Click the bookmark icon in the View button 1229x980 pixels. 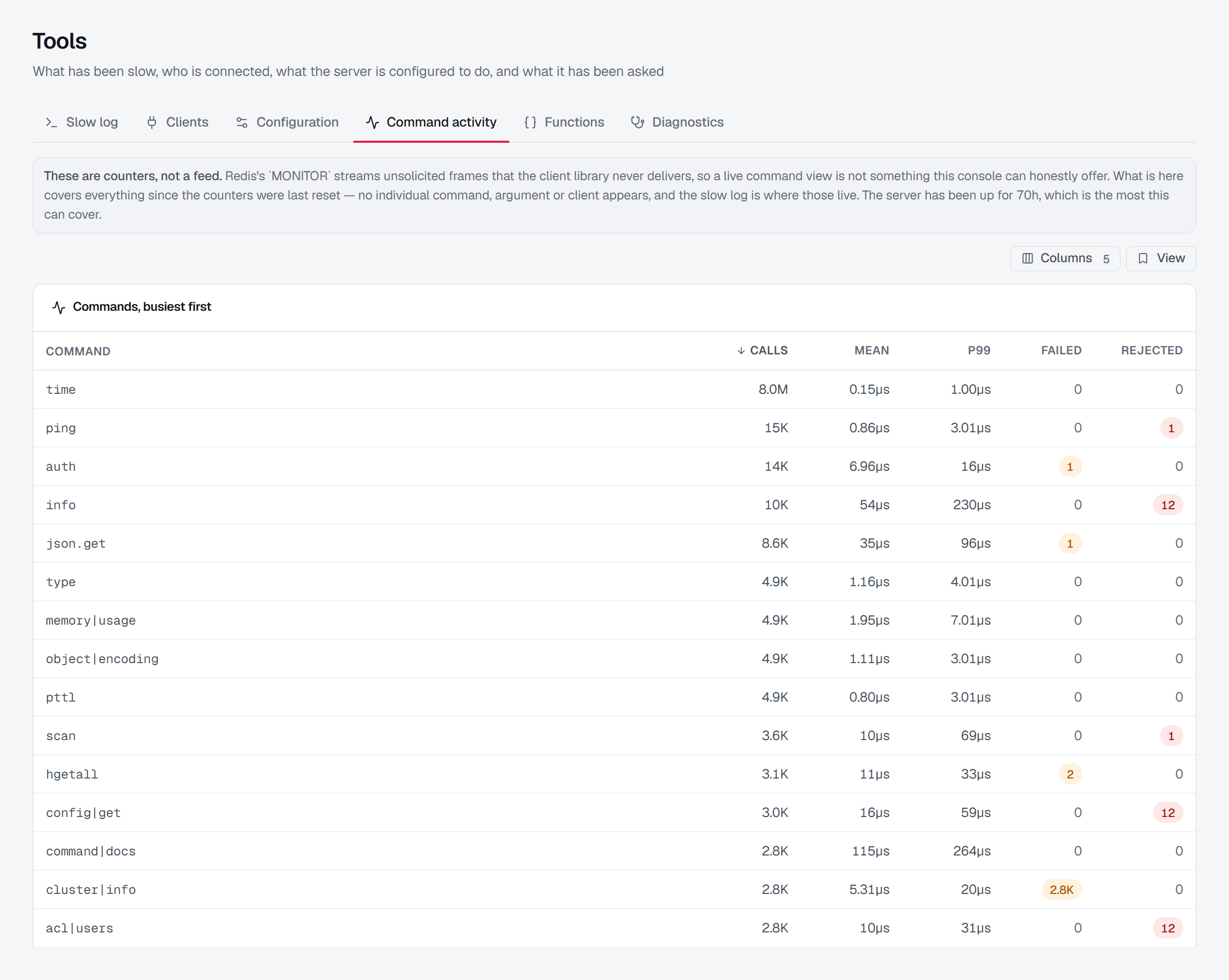click(1143, 258)
